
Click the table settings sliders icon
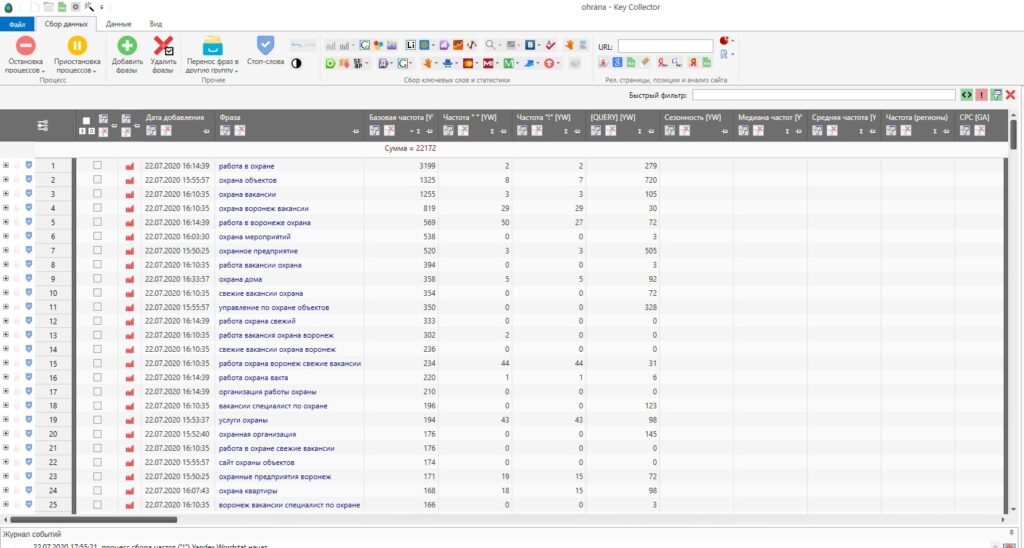[x=43, y=125]
